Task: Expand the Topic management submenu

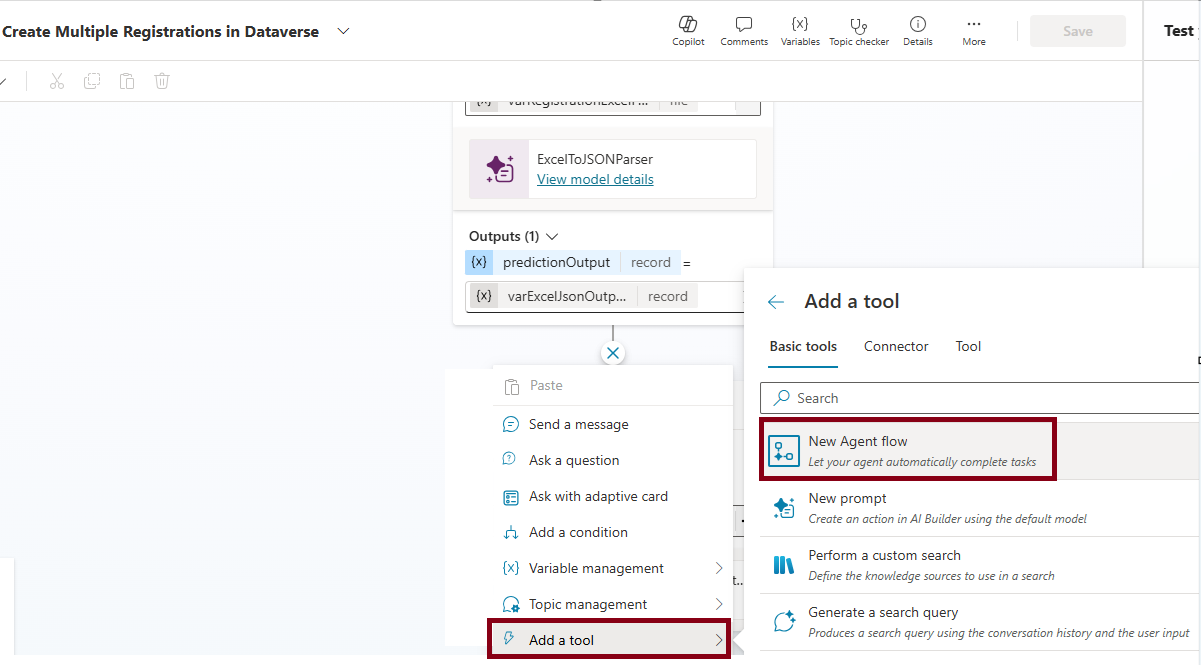Action: click(719, 604)
